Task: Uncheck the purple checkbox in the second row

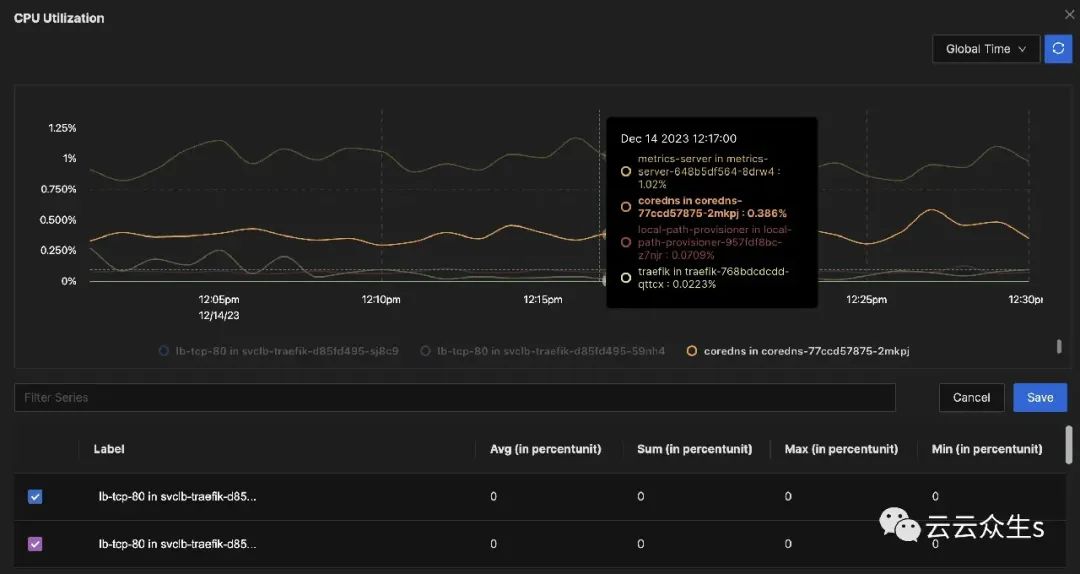Action: [35, 544]
